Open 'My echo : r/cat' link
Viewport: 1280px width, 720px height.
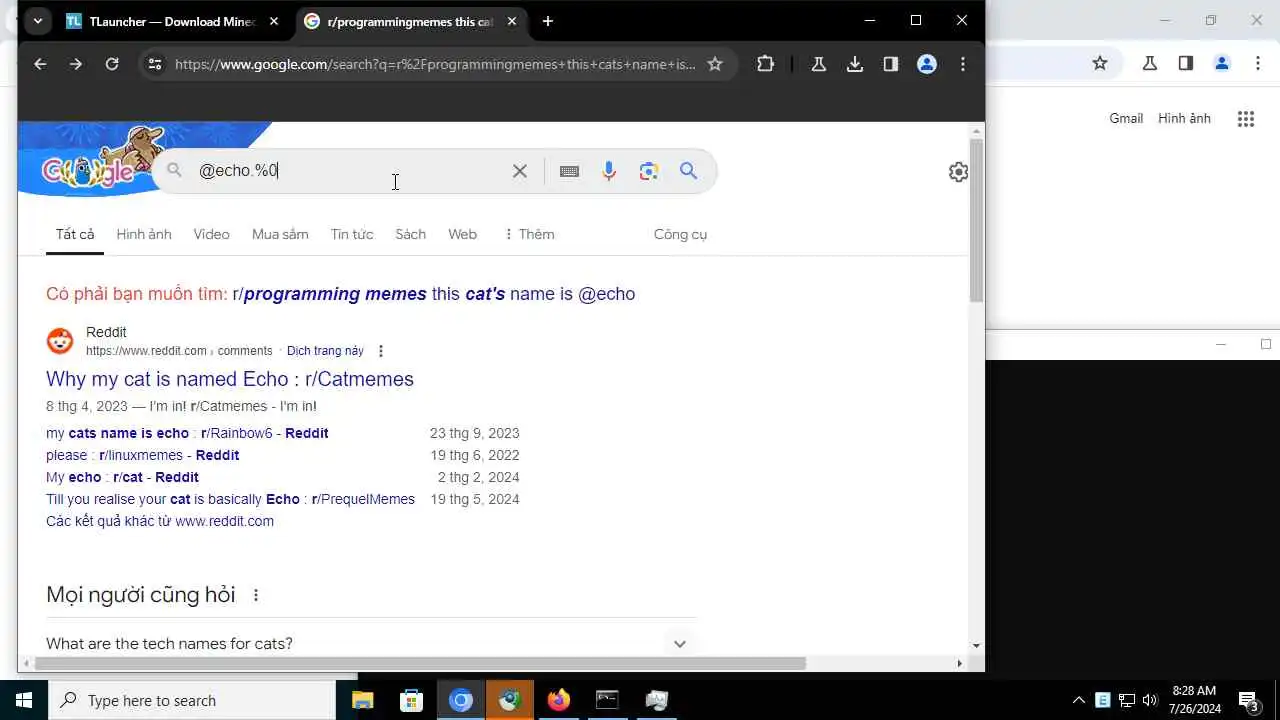(x=122, y=477)
